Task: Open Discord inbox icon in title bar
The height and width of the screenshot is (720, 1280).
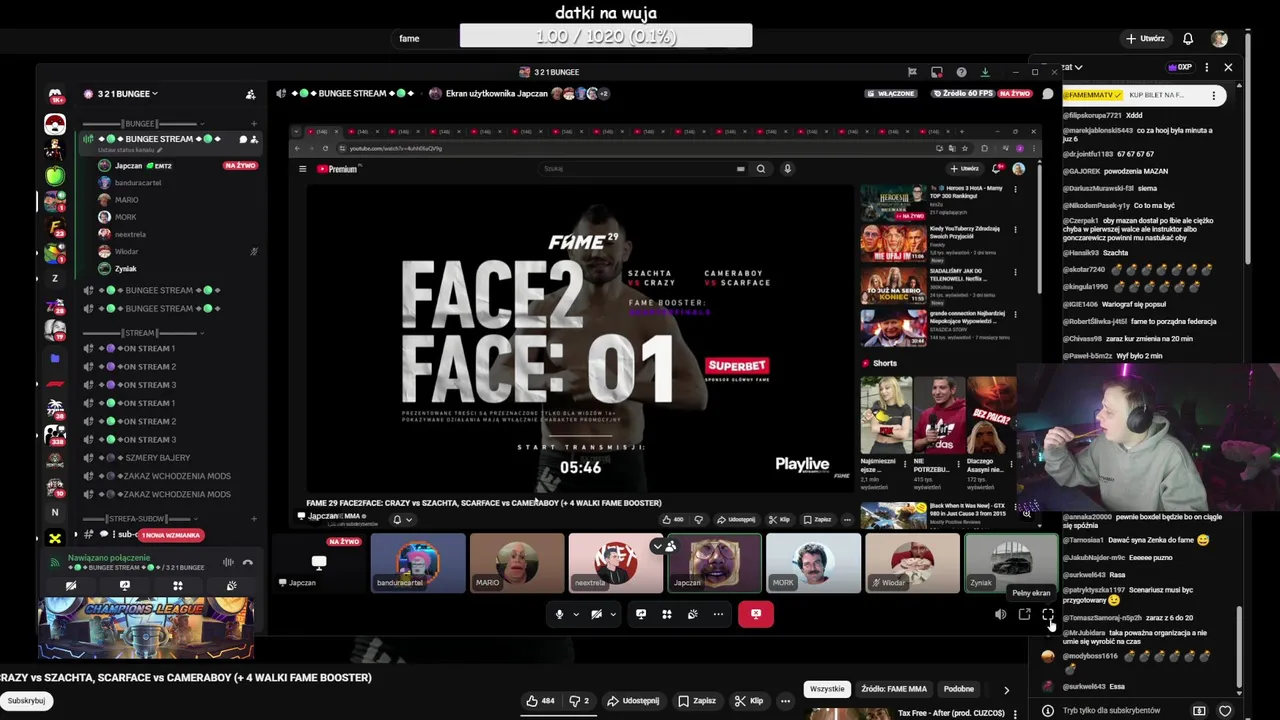Action: pyautogui.click(x=937, y=72)
